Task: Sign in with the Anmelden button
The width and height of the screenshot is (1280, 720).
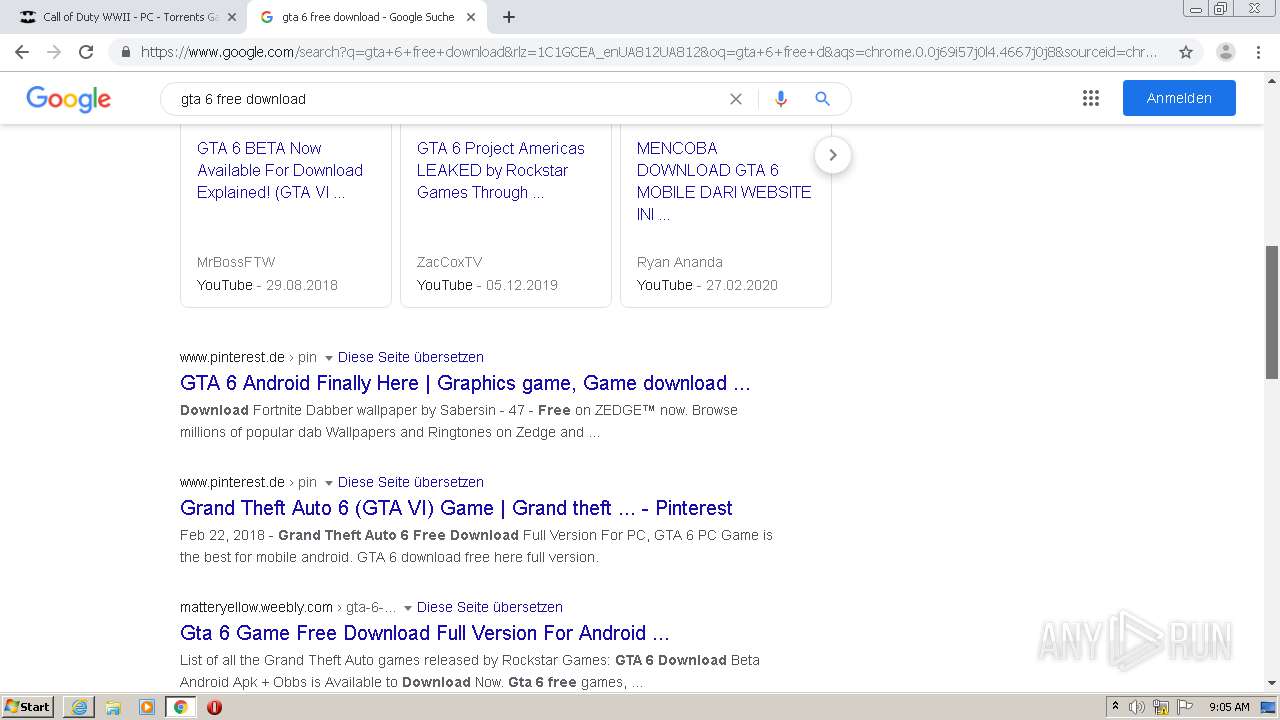Action: (1179, 98)
